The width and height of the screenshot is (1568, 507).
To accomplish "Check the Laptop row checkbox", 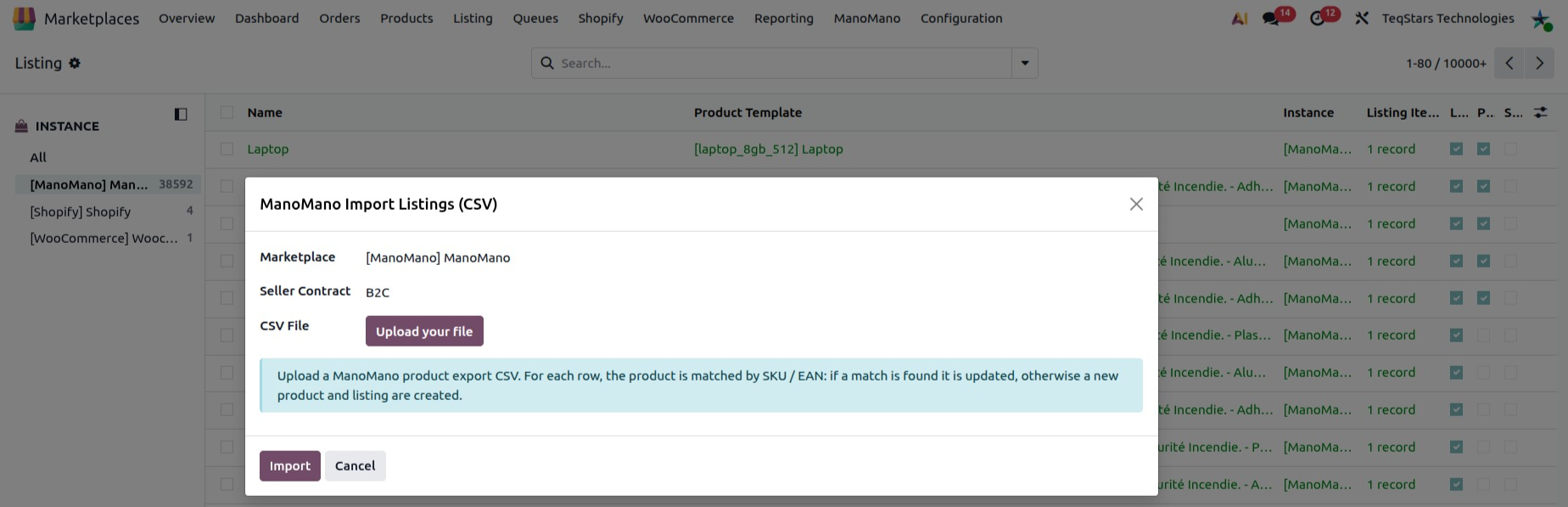I will (x=227, y=149).
